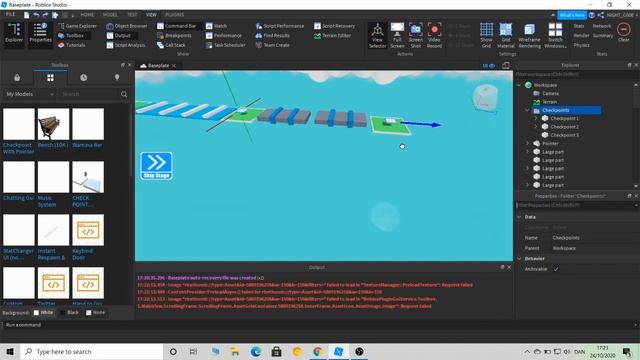Image resolution: width=640 pixels, height=360 pixels.
Task: Open the Object Browser
Action: 127,26
